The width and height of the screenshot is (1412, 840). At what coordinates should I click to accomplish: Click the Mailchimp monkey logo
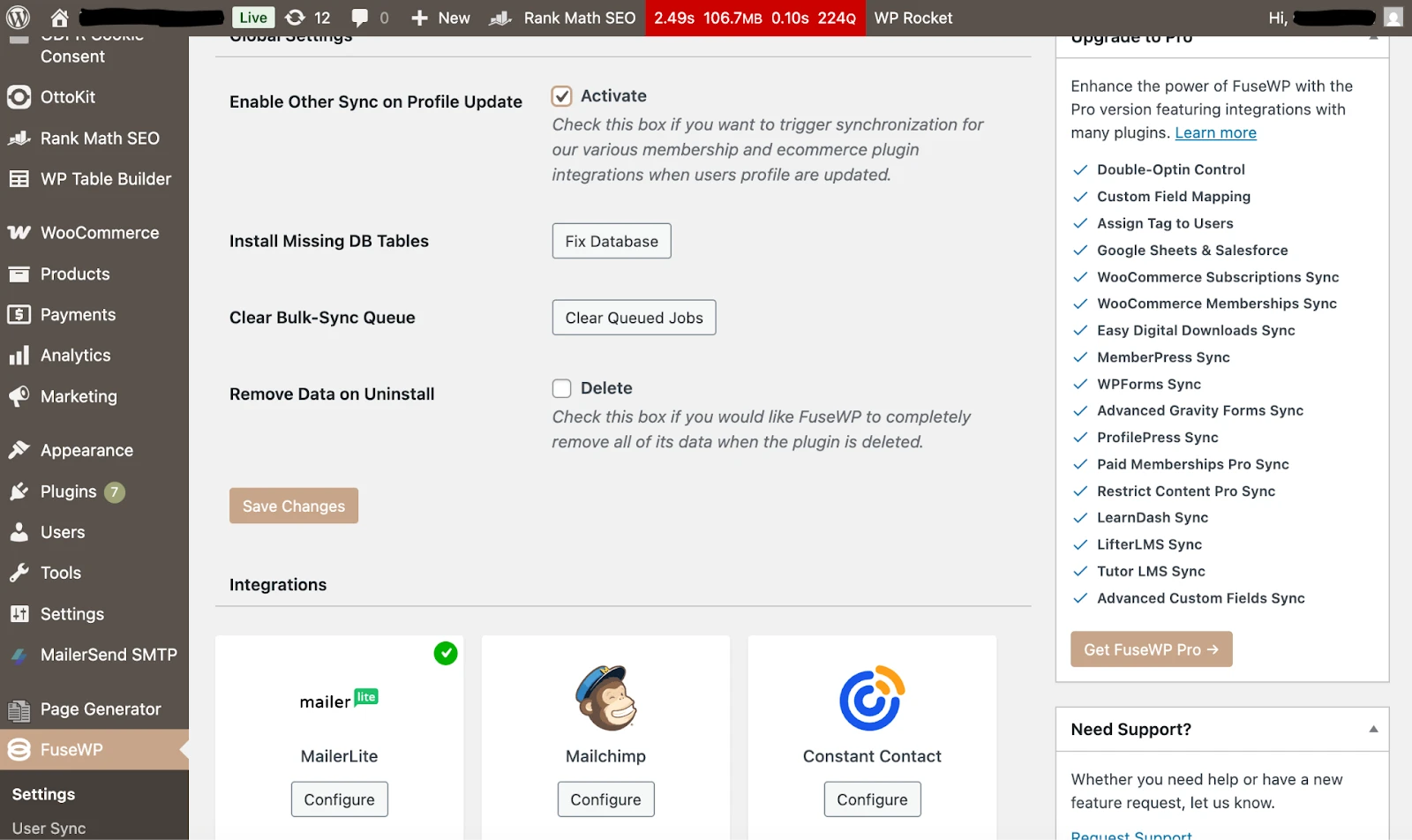[x=606, y=698]
